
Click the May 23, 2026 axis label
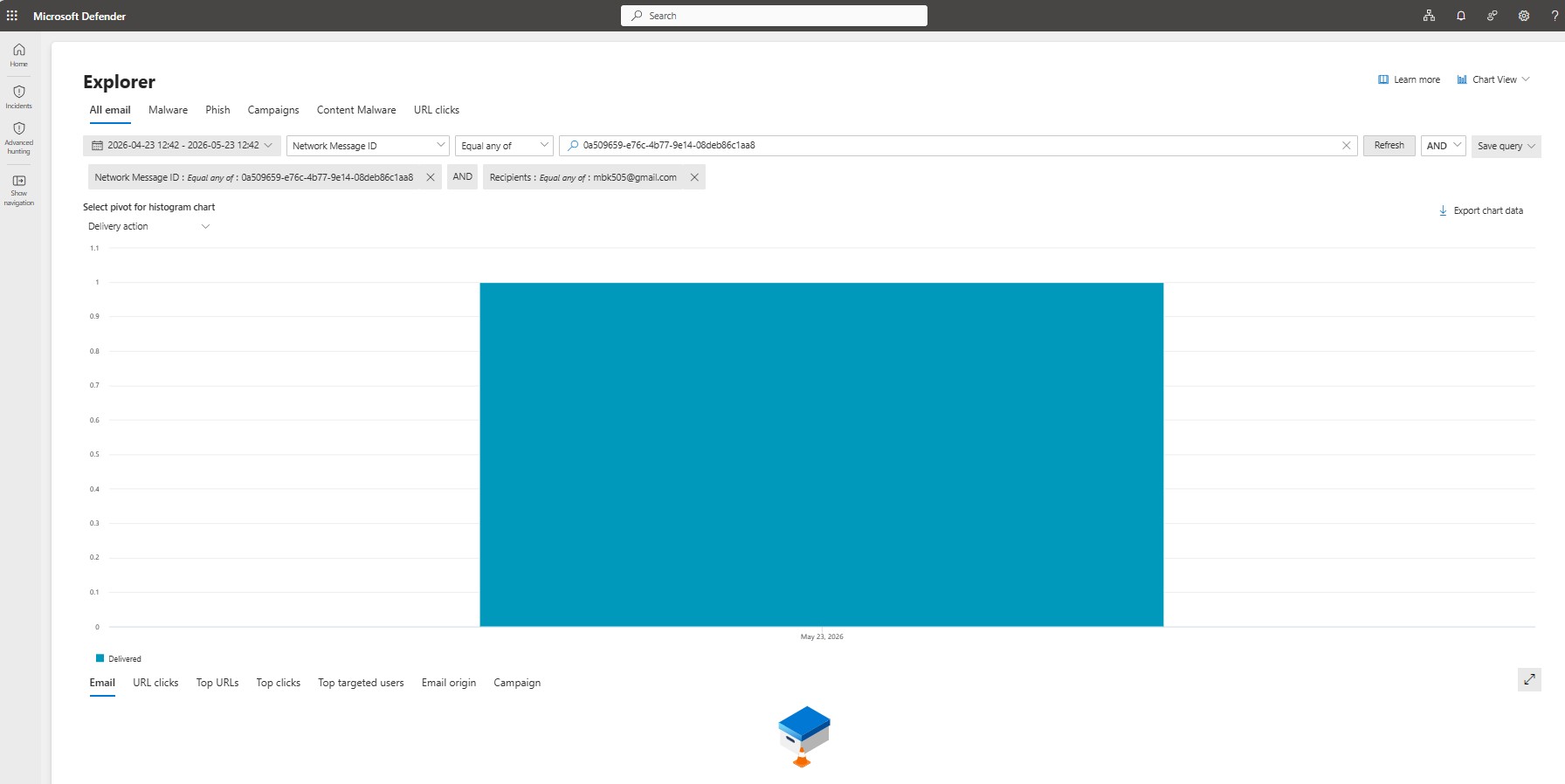click(x=822, y=636)
